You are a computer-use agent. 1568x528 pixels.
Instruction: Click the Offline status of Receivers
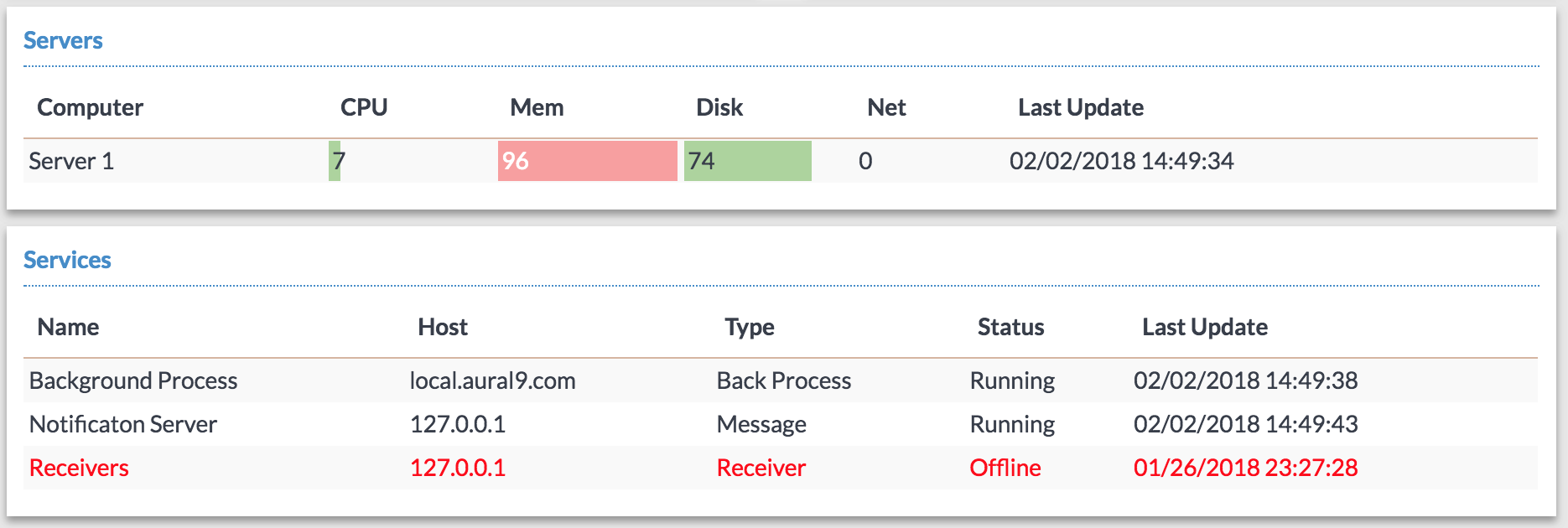(1005, 468)
